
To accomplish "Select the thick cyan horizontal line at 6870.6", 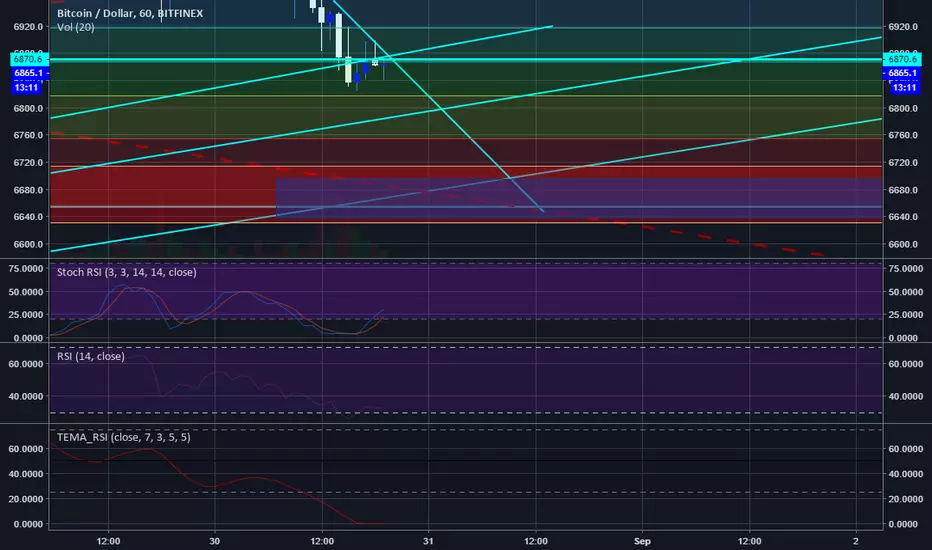I will [x=466, y=60].
